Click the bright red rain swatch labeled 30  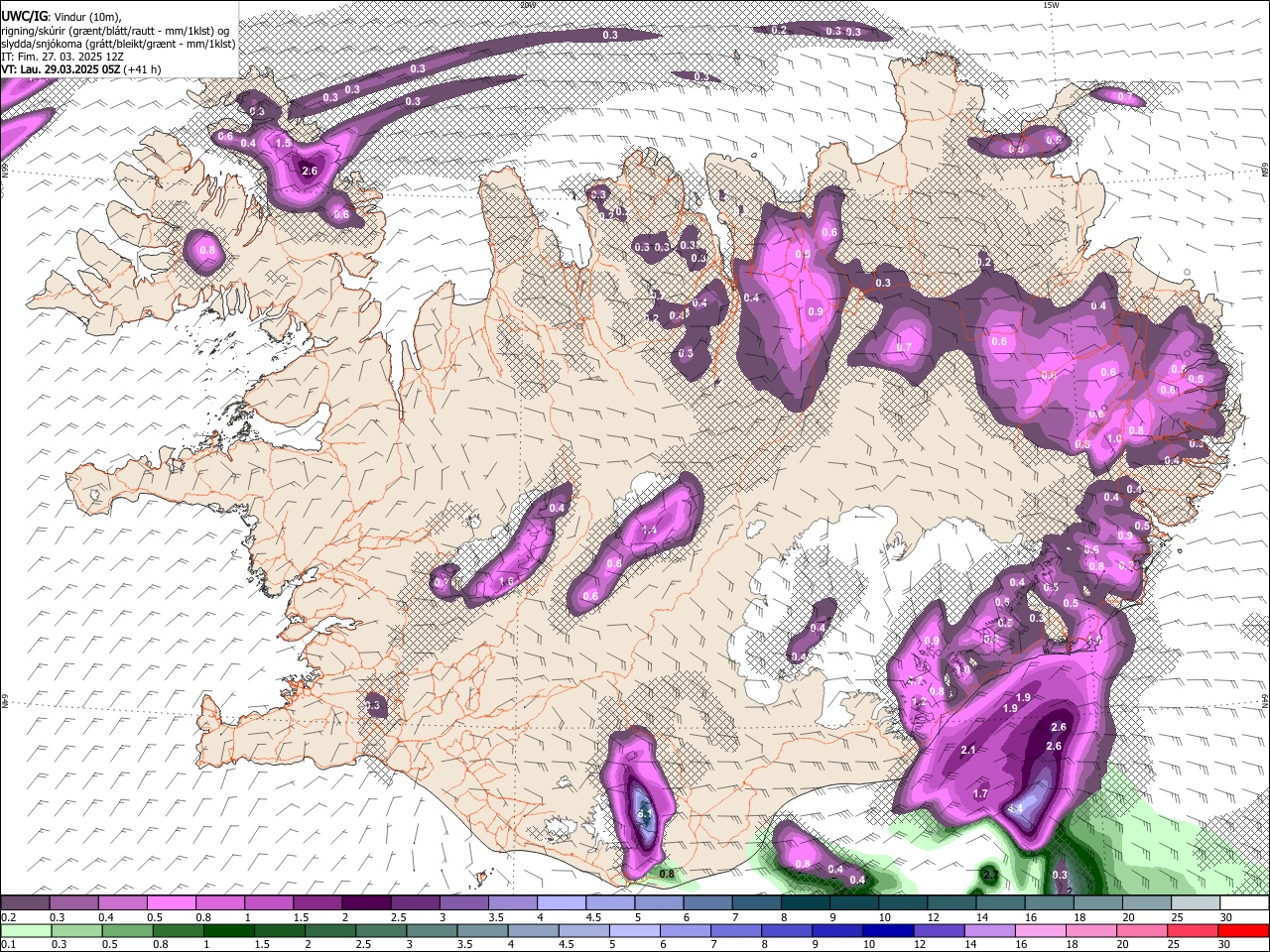coord(1242,930)
